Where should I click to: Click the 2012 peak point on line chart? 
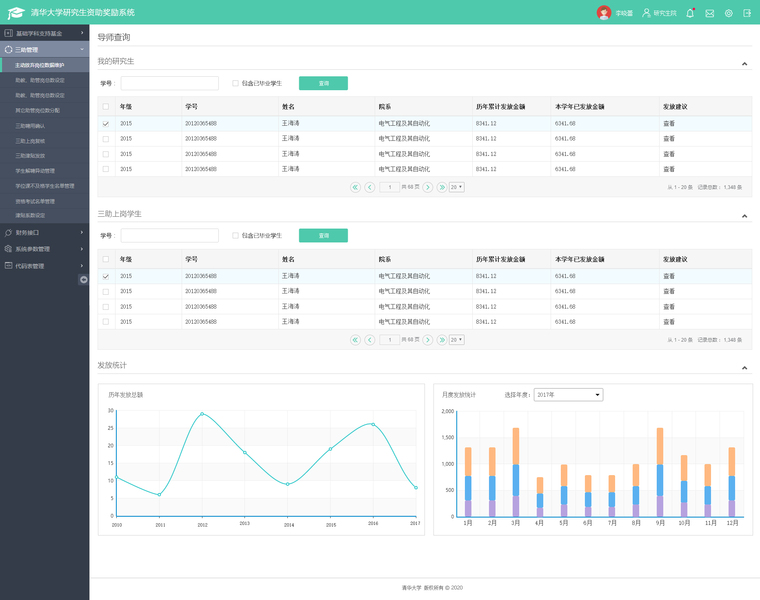[202, 414]
